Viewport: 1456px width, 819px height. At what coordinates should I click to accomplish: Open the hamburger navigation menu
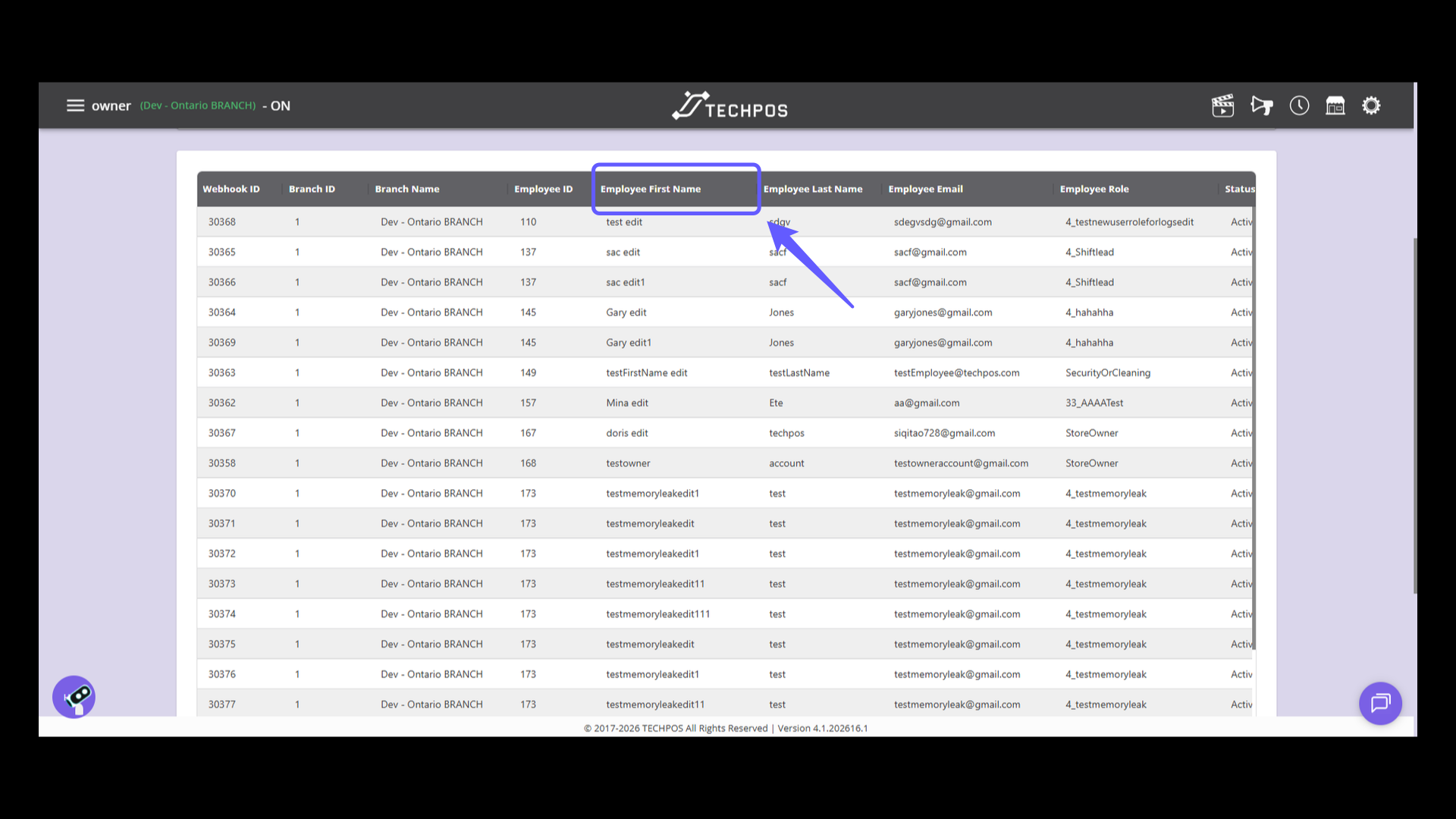tap(75, 105)
